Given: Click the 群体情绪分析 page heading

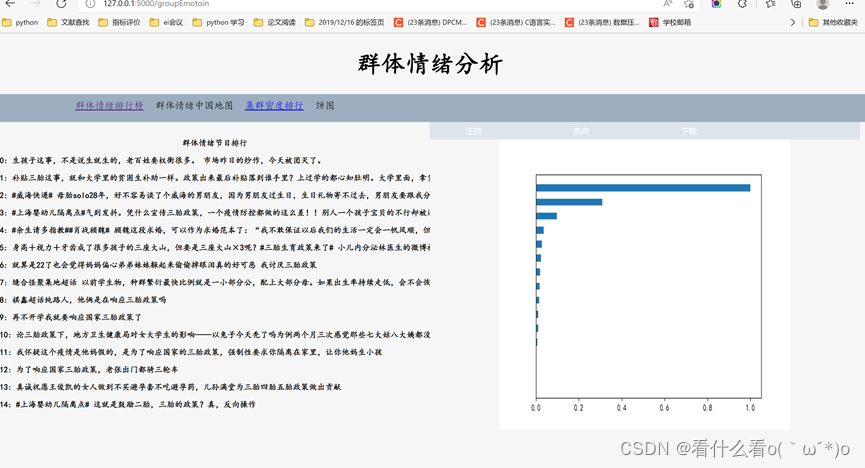Looking at the screenshot, I should pyautogui.click(x=430, y=64).
